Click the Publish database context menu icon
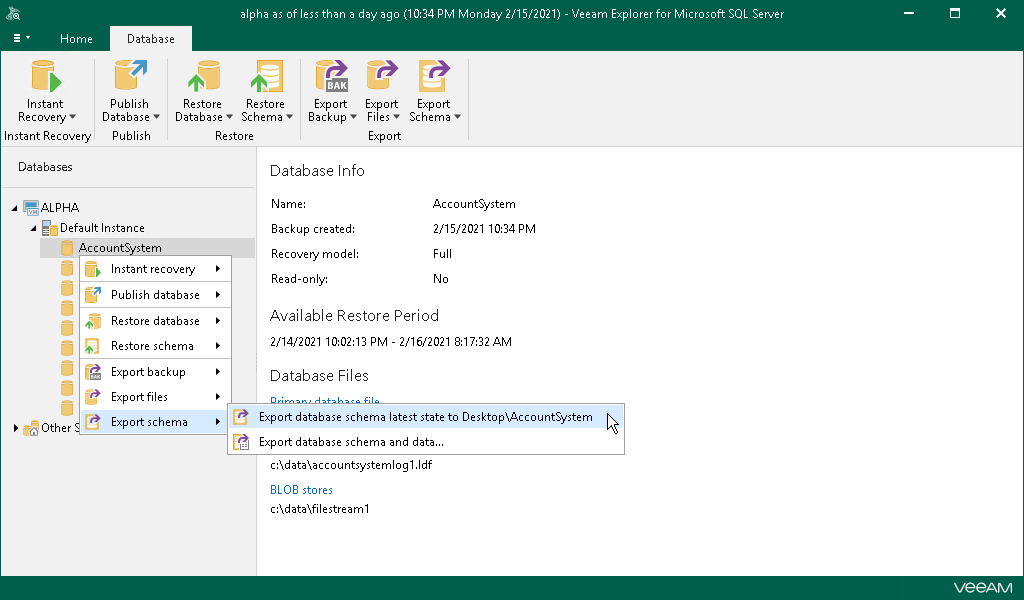 [x=93, y=294]
